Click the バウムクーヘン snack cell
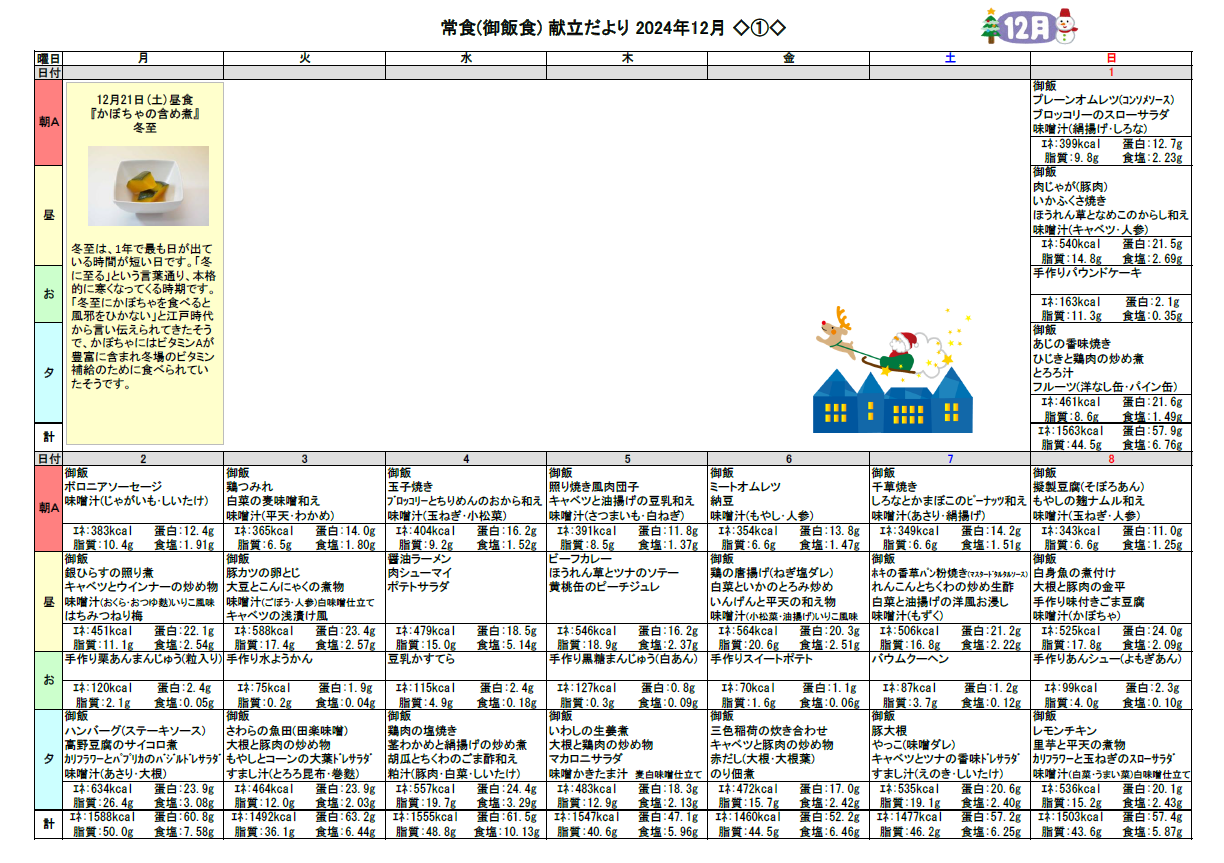Viewport: 1224px width, 863px height. point(903,660)
